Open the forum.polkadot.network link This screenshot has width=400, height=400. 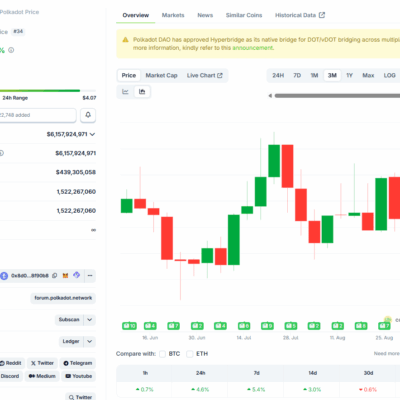pyautogui.click(x=63, y=298)
